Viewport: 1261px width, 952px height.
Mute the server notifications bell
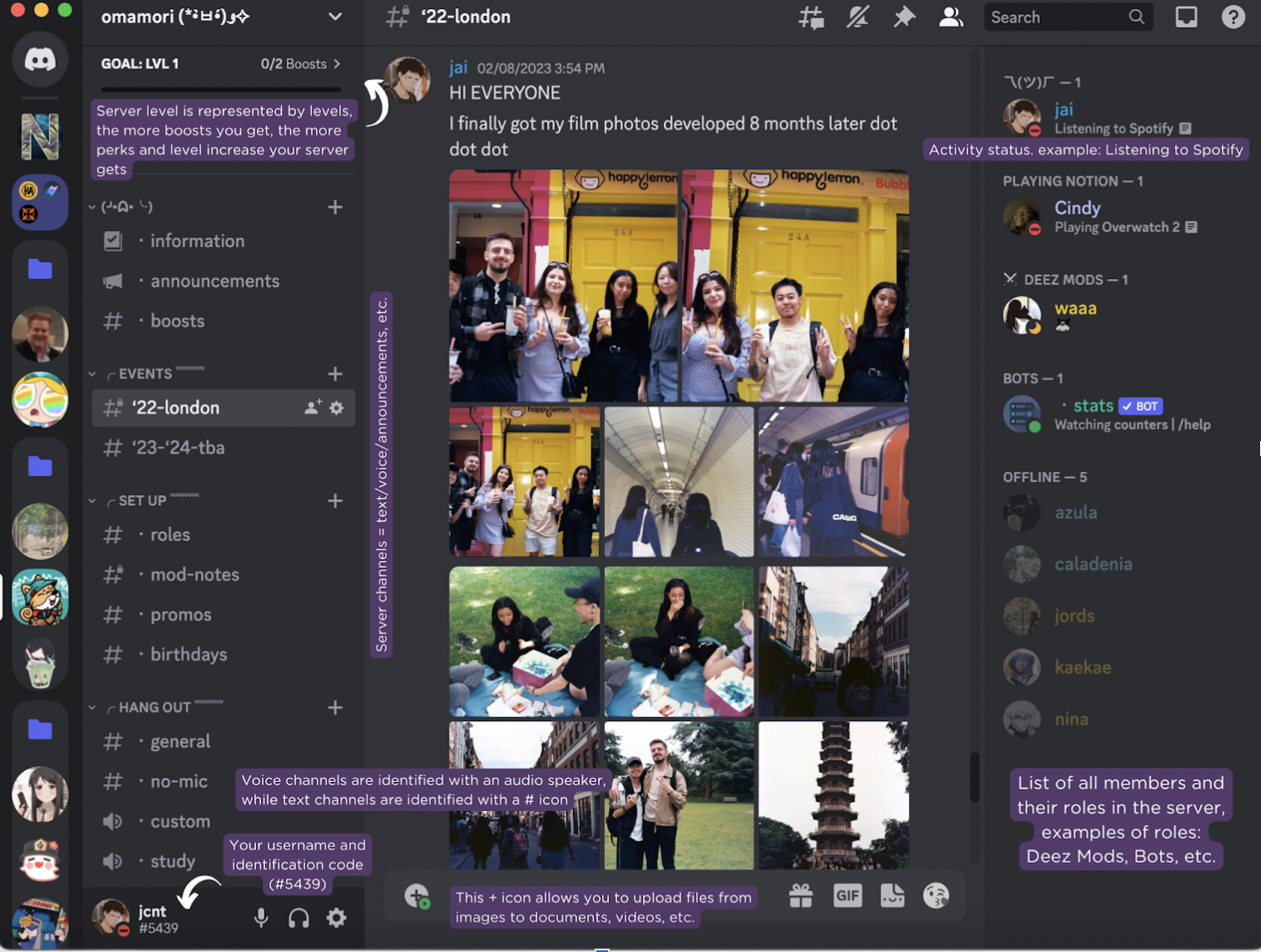pyautogui.click(x=858, y=17)
